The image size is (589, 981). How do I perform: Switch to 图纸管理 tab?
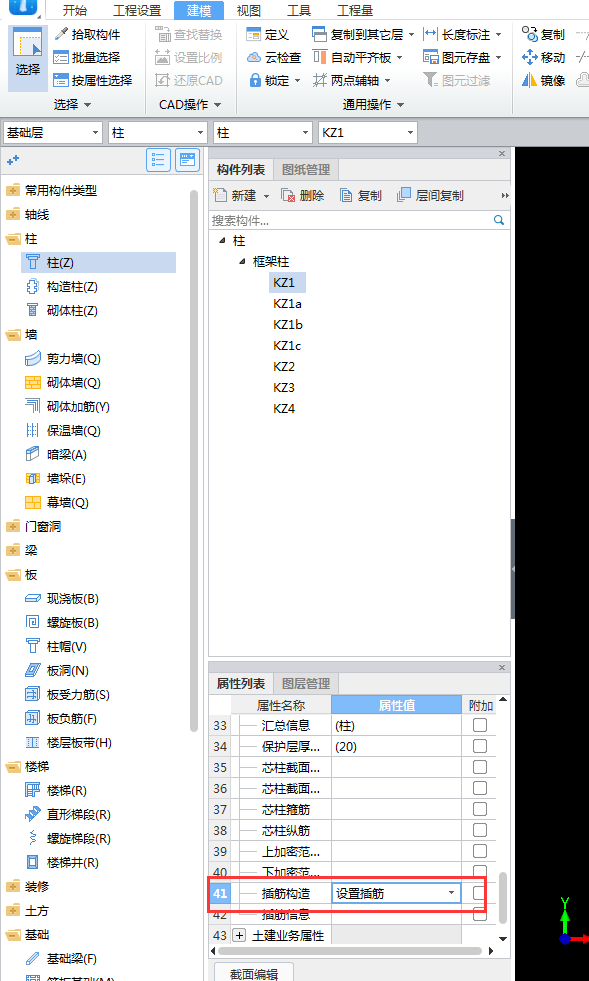point(305,169)
